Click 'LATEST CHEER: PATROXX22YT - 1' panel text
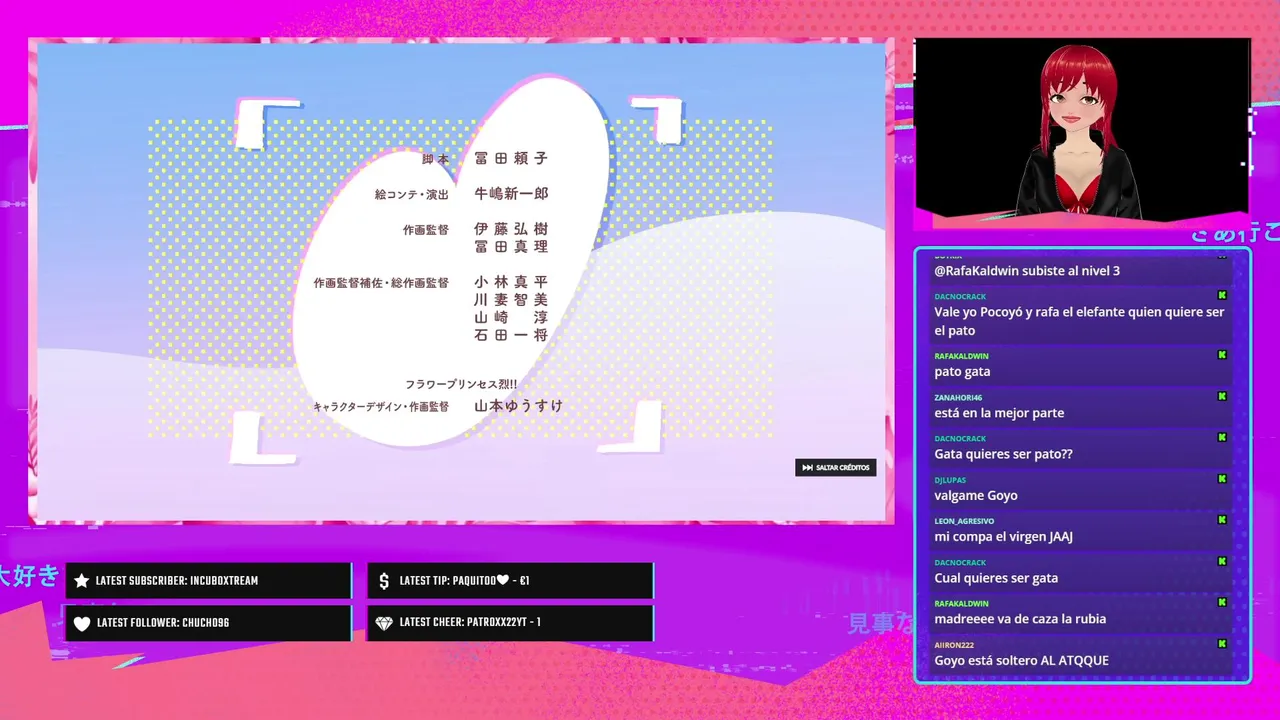This screenshot has width=1280, height=720. click(x=470, y=623)
